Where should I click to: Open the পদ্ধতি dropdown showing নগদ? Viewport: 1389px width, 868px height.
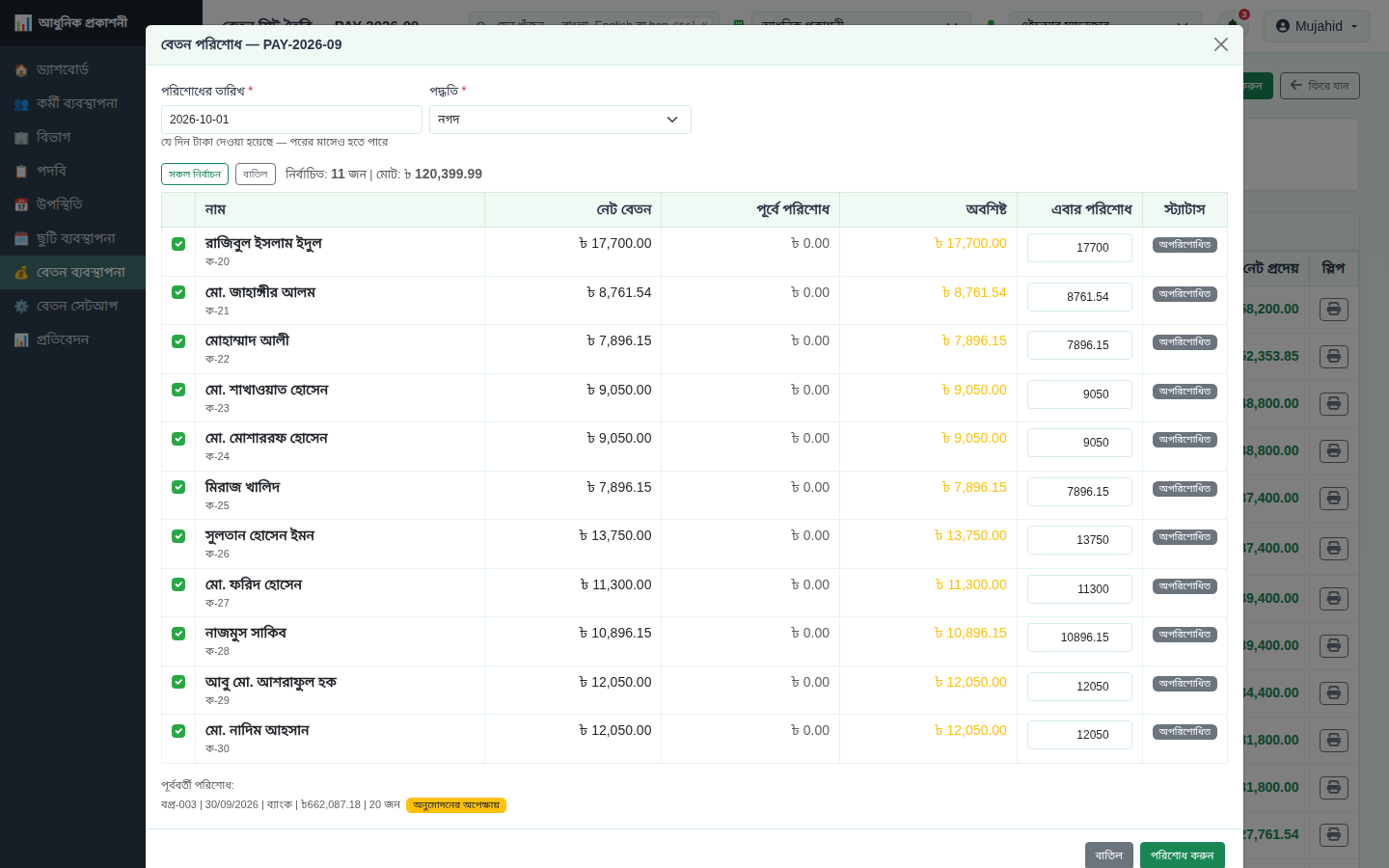[560, 120]
